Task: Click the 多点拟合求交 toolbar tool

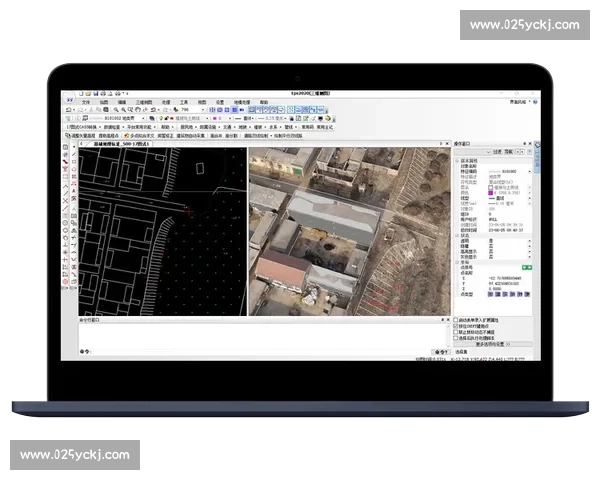Action: (142, 135)
